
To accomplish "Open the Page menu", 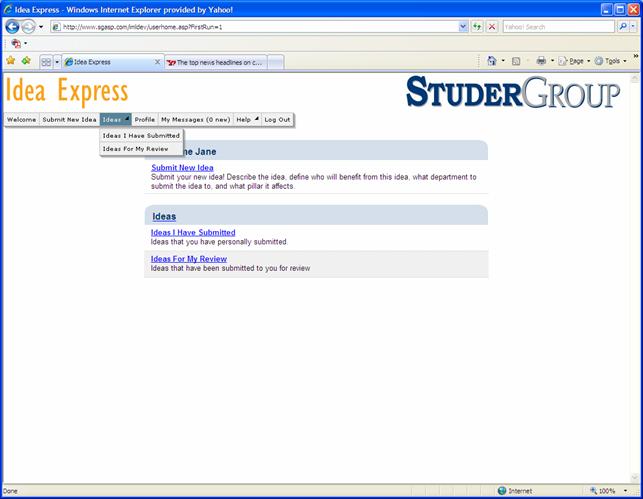I will point(574,61).
